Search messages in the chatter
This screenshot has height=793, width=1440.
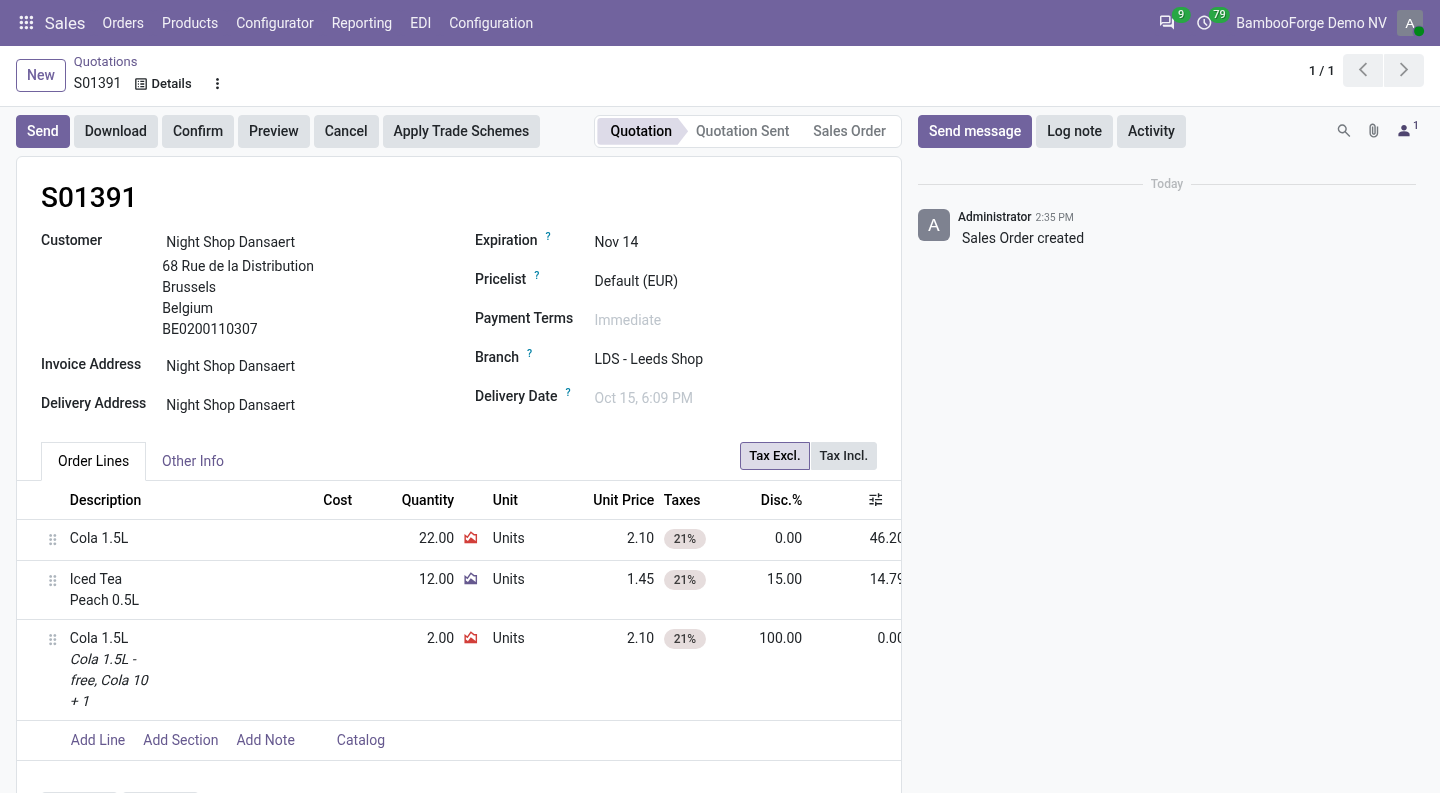(x=1344, y=131)
